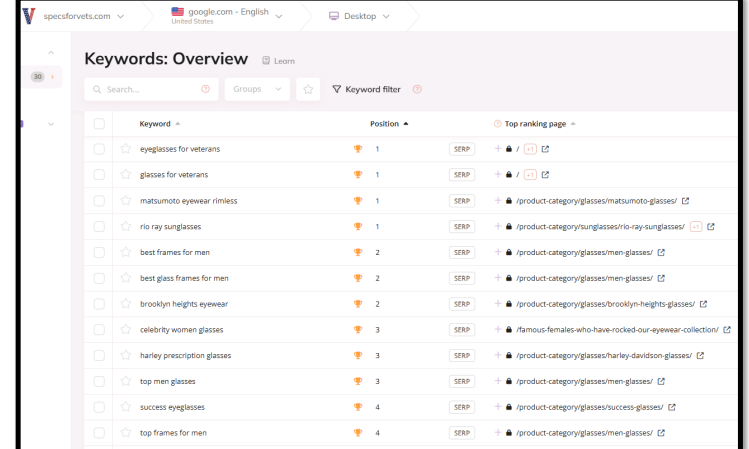749x449 pixels.
Task: Star the 'eyeglasses for veterans' keyword
Action: coord(126,149)
